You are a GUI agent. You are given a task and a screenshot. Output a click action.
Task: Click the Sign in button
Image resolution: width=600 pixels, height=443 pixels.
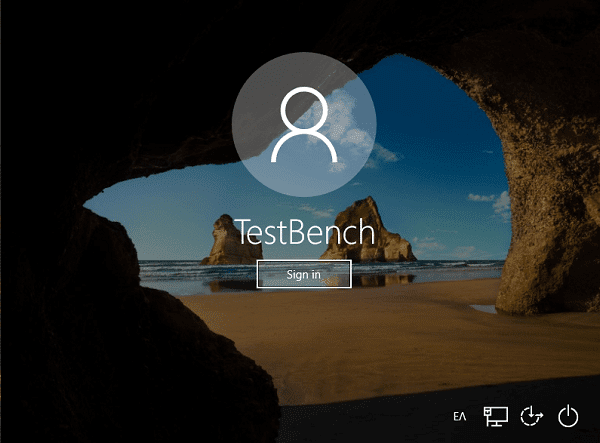pos(304,274)
